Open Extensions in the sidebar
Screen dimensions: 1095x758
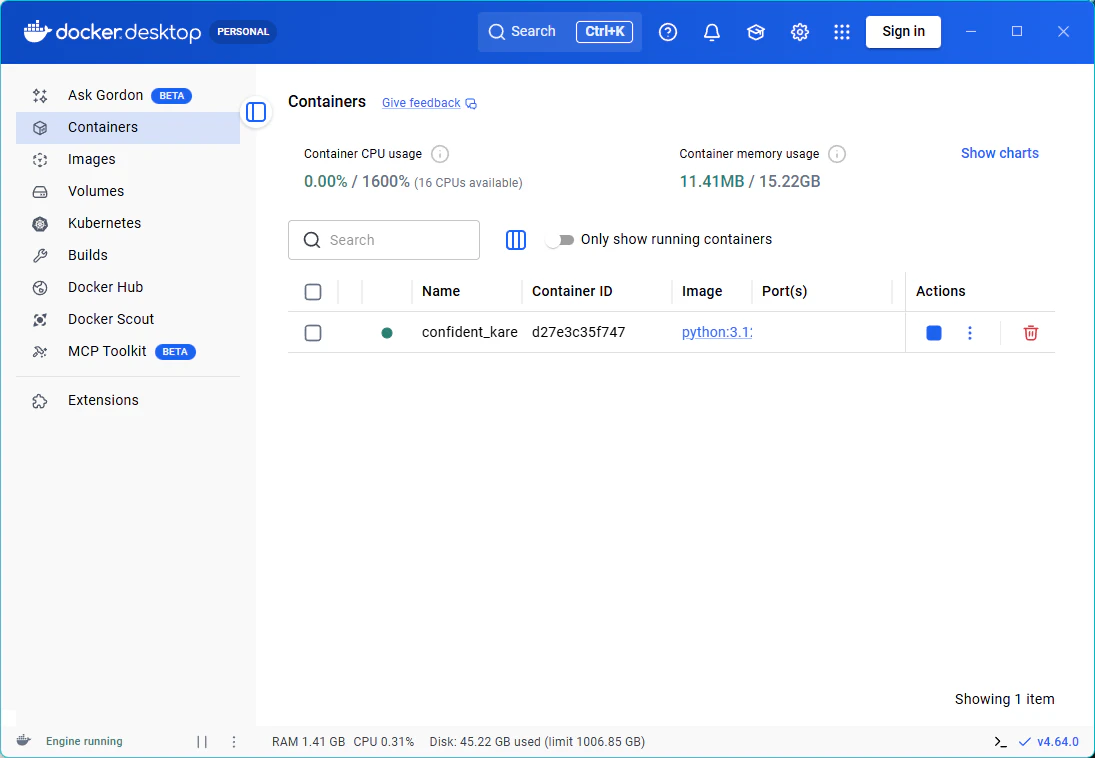(128, 400)
